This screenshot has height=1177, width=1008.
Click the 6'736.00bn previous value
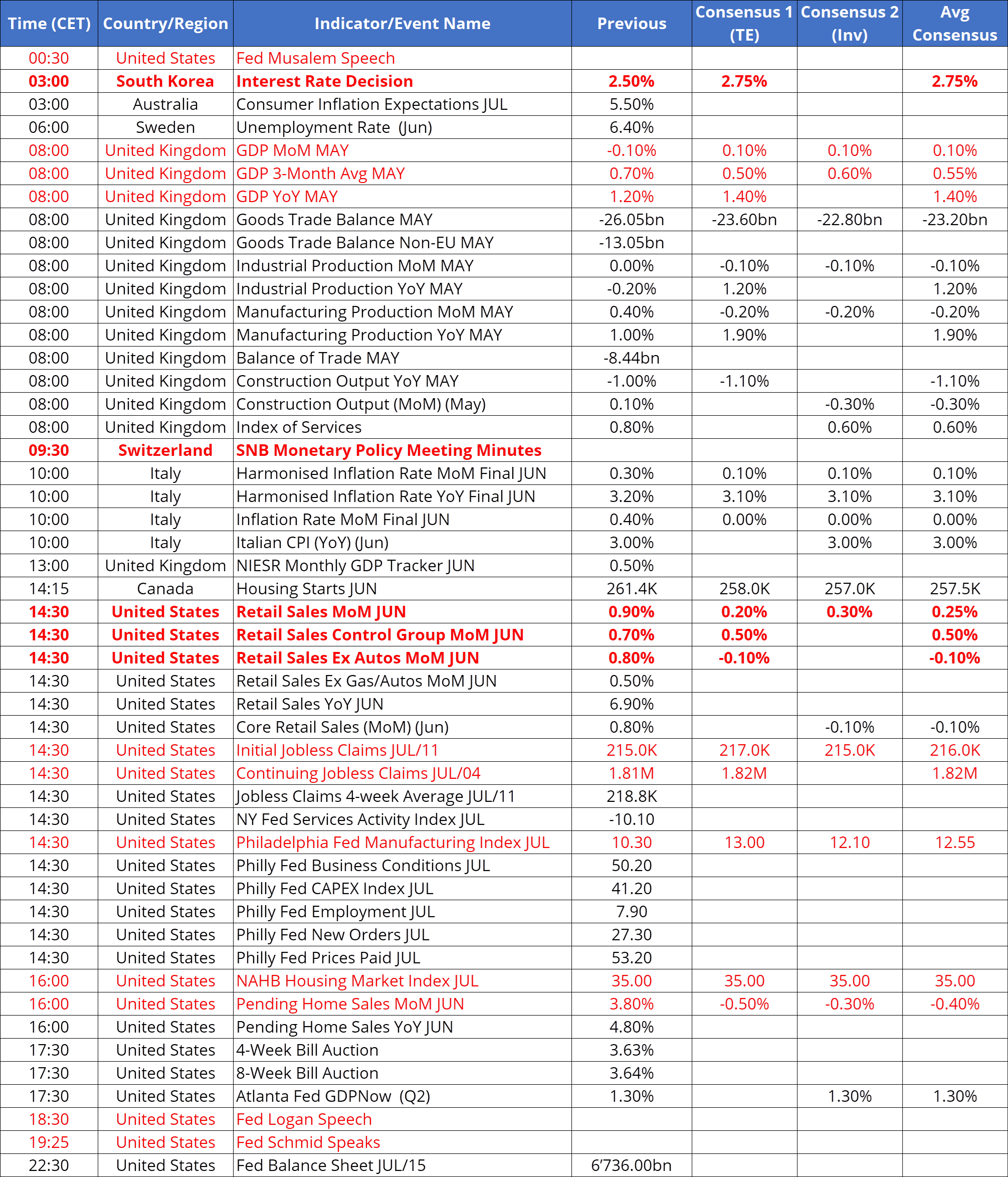click(632, 1165)
